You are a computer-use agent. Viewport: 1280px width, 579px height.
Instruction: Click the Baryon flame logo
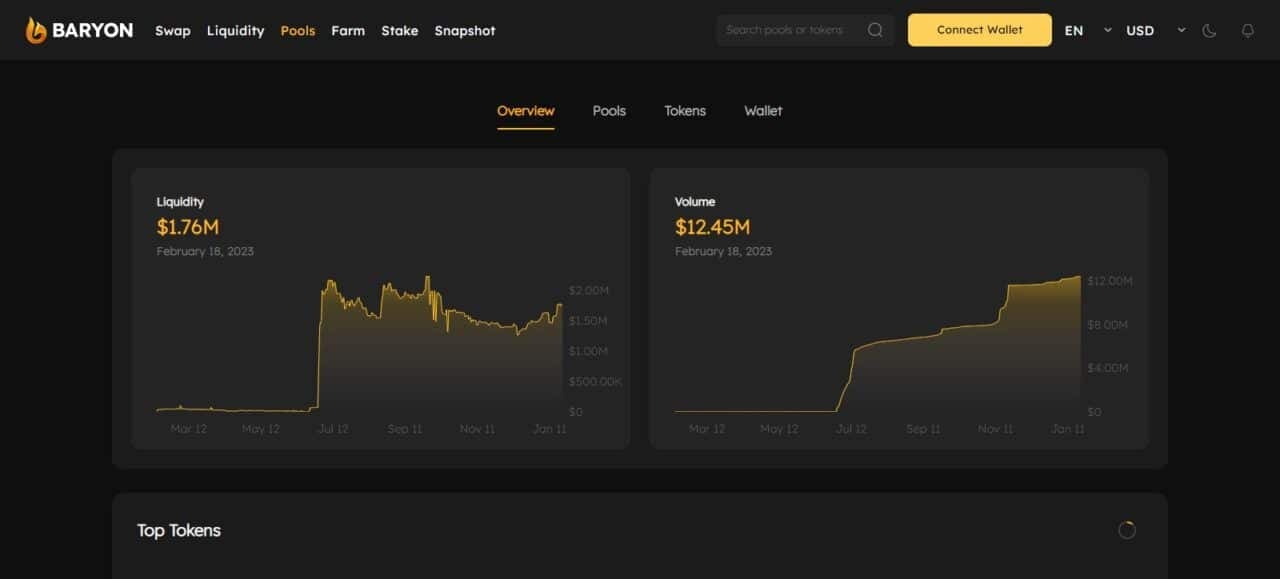point(36,30)
